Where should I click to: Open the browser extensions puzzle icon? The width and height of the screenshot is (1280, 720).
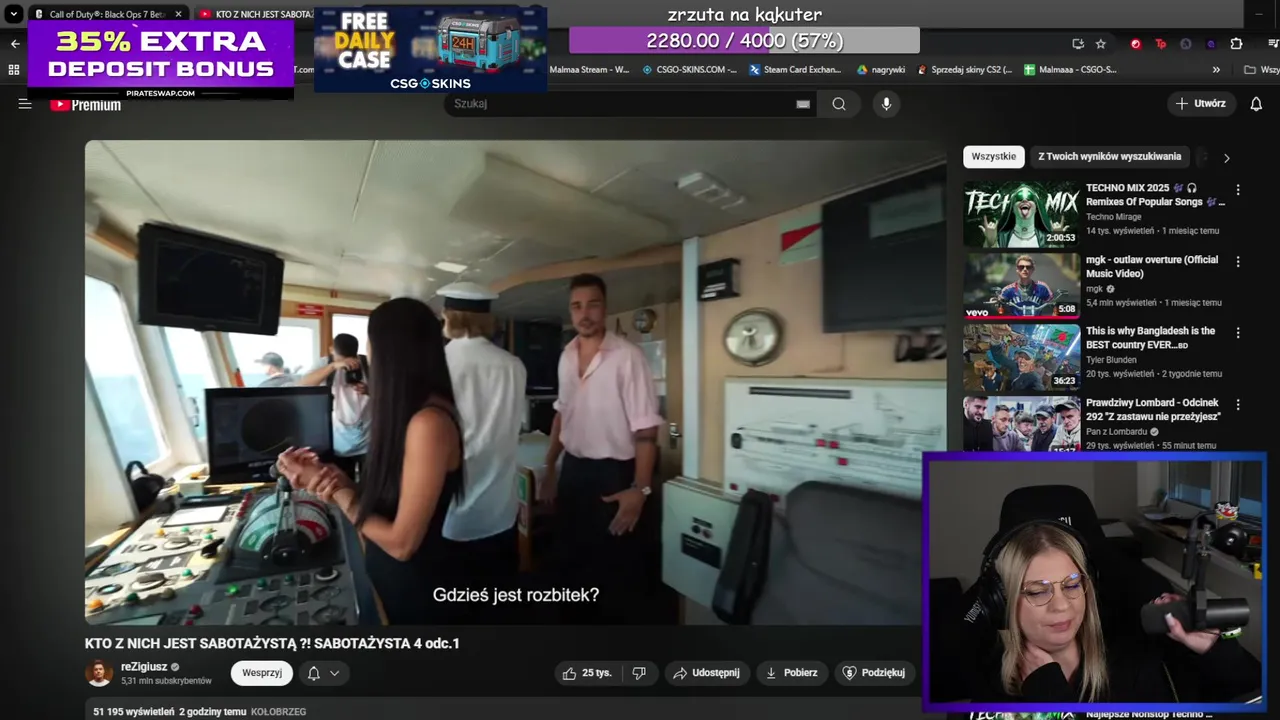(x=1237, y=44)
